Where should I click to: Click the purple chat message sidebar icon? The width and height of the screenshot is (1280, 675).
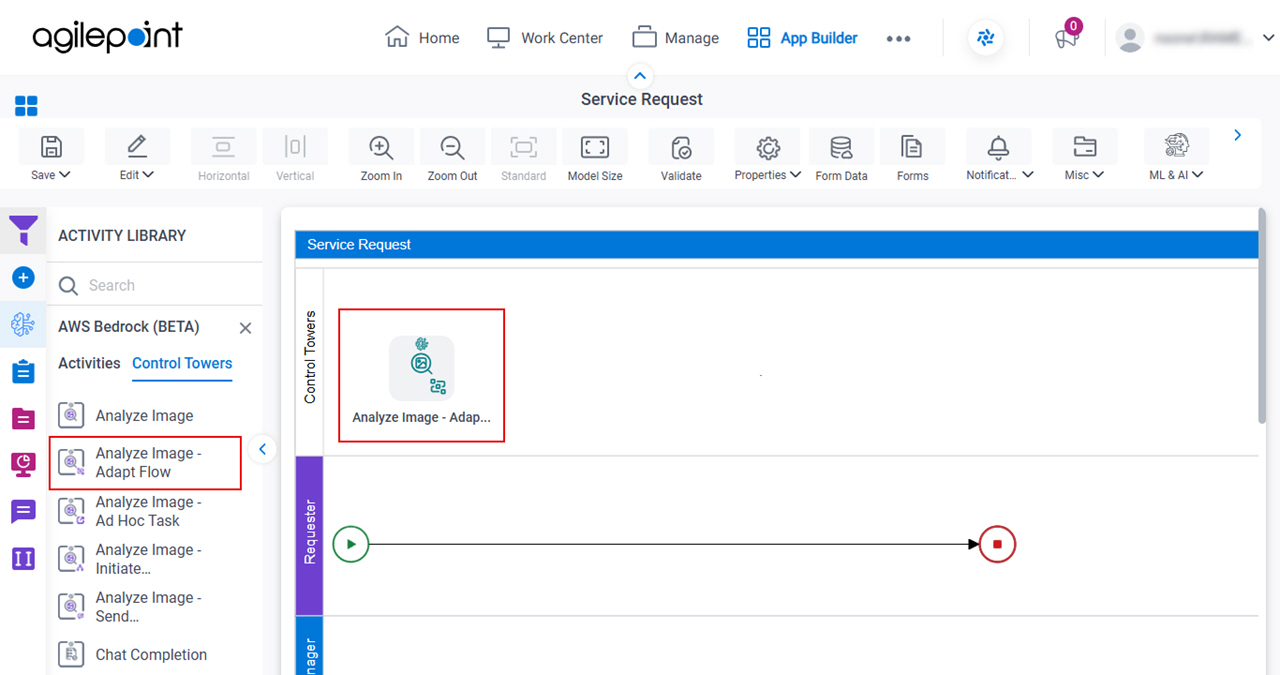[x=23, y=512]
